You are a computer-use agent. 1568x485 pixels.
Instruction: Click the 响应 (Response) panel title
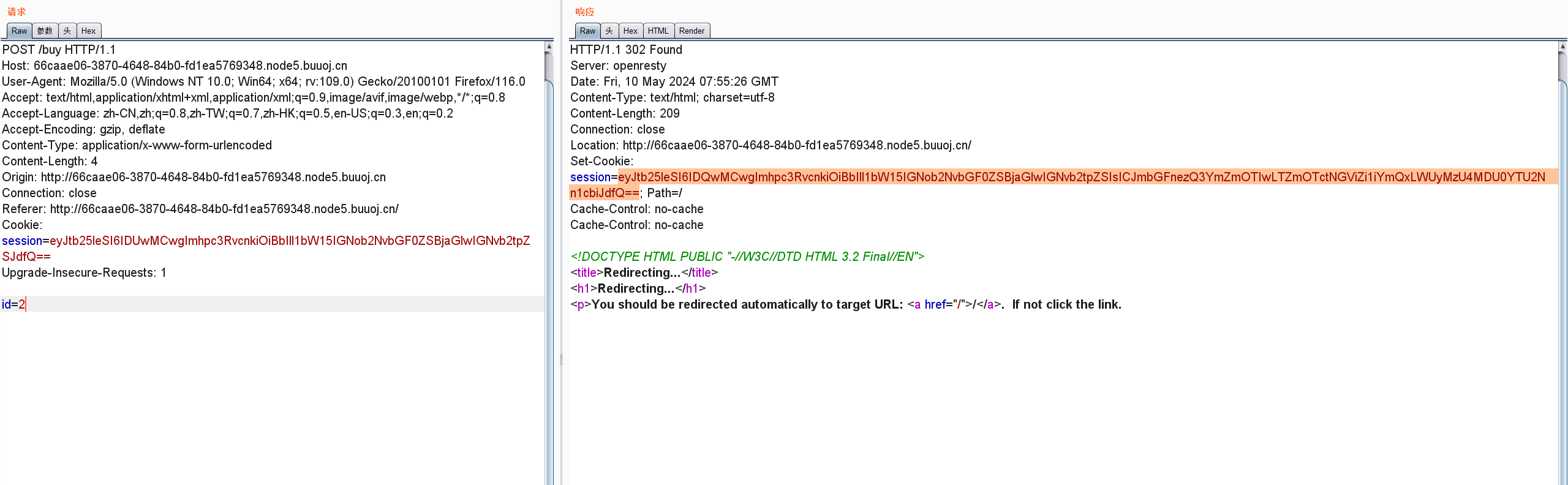point(585,12)
